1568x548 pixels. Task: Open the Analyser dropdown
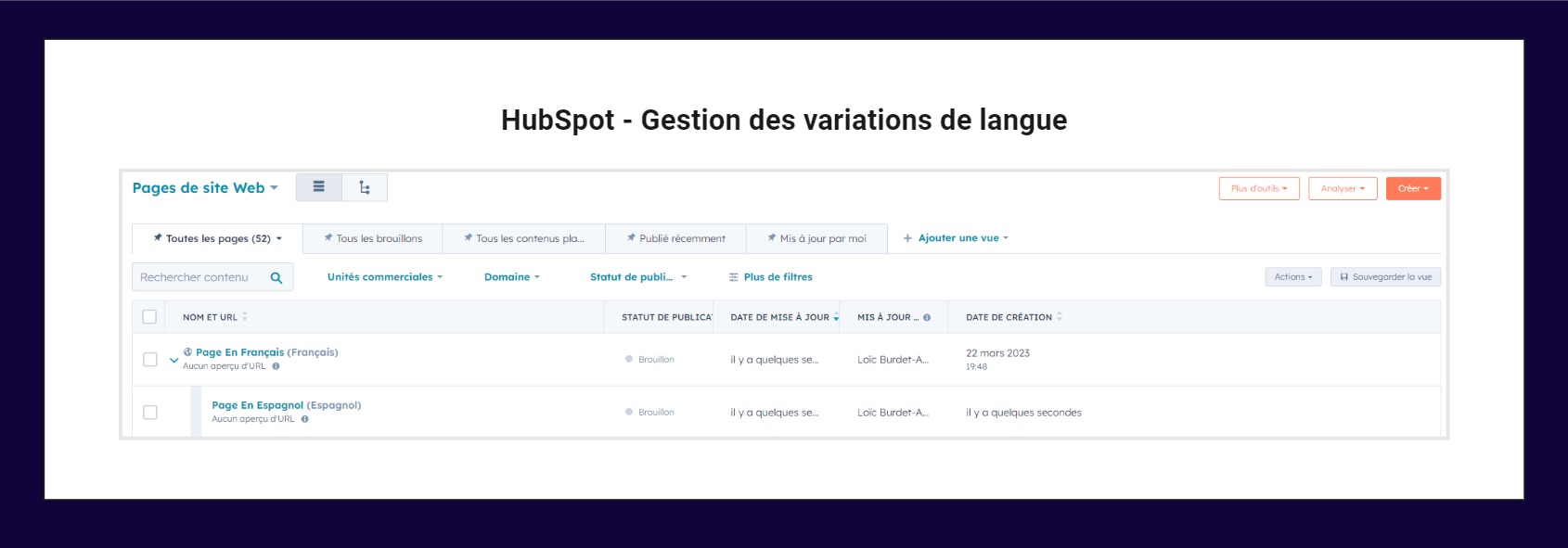click(1343, 188)
